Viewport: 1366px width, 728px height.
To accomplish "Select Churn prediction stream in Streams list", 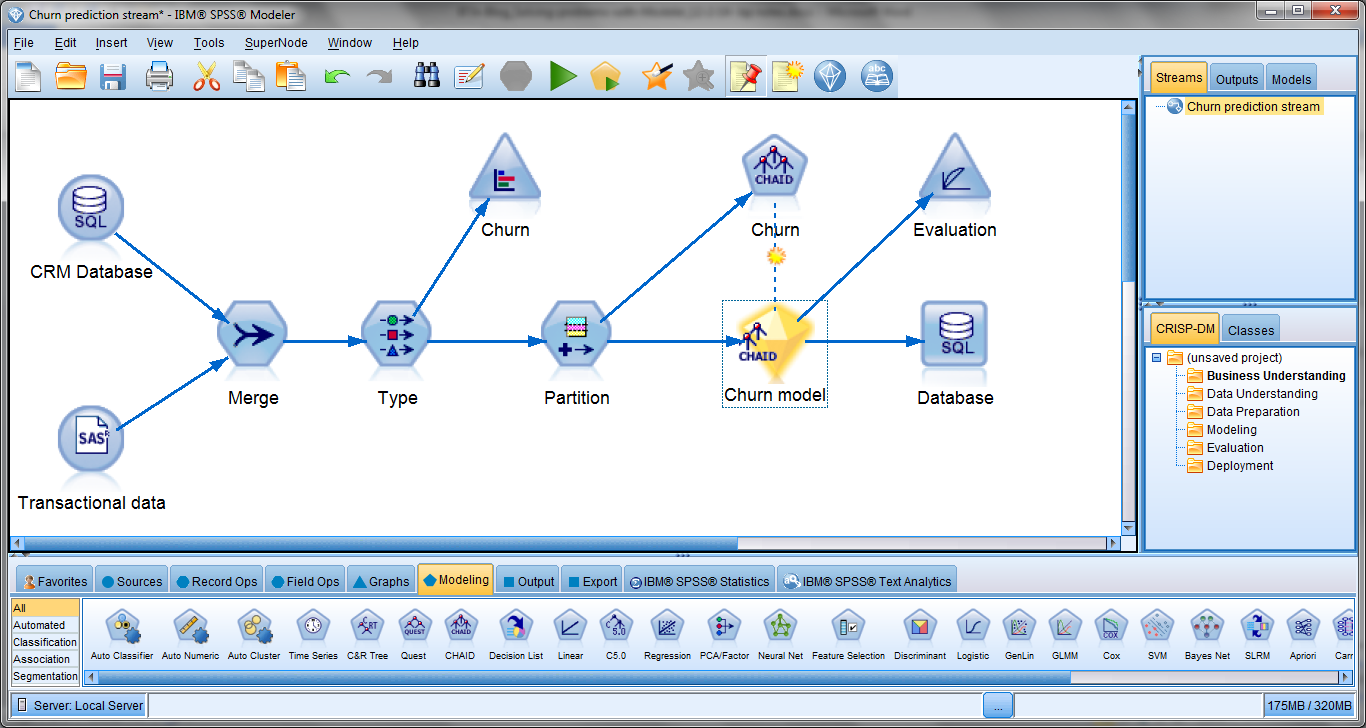I will coord(1253,107).
